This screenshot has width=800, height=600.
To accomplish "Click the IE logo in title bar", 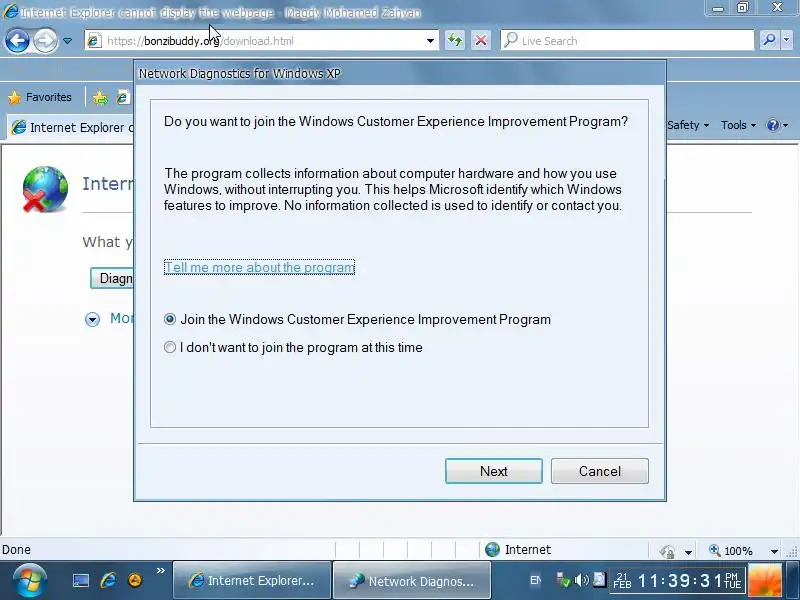I will tap(10, 11).
